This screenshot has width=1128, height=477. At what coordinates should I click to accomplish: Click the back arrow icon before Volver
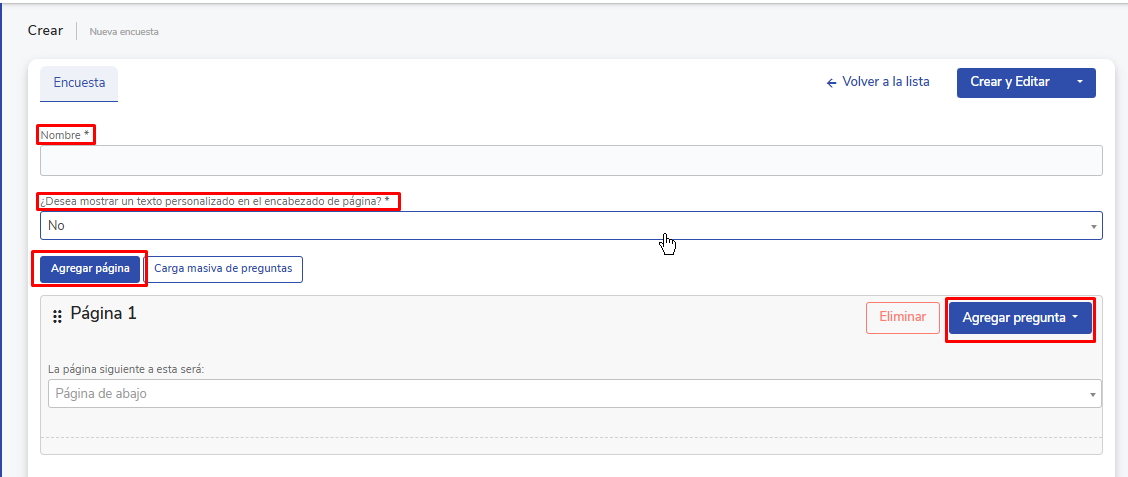coord(831,83)
